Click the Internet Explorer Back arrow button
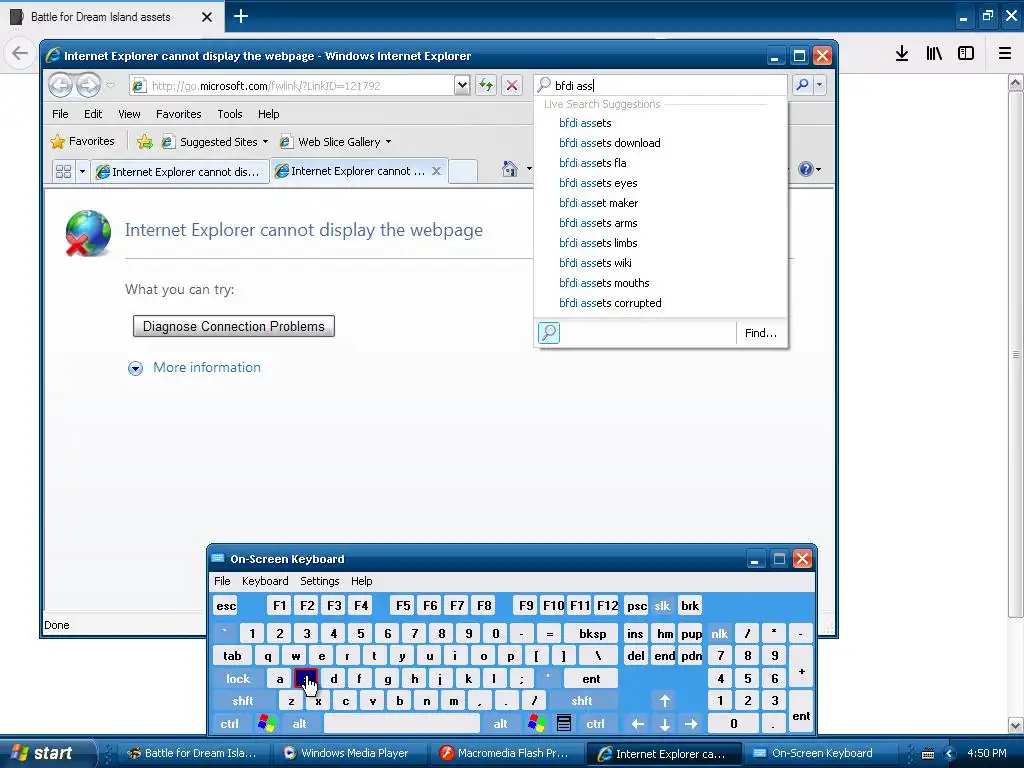1024x768 pixels. point(60,85)
